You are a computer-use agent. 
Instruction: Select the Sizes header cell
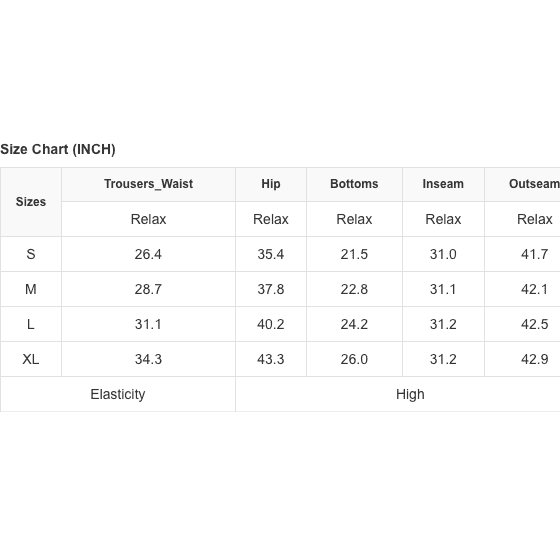[x=31, y=202]
